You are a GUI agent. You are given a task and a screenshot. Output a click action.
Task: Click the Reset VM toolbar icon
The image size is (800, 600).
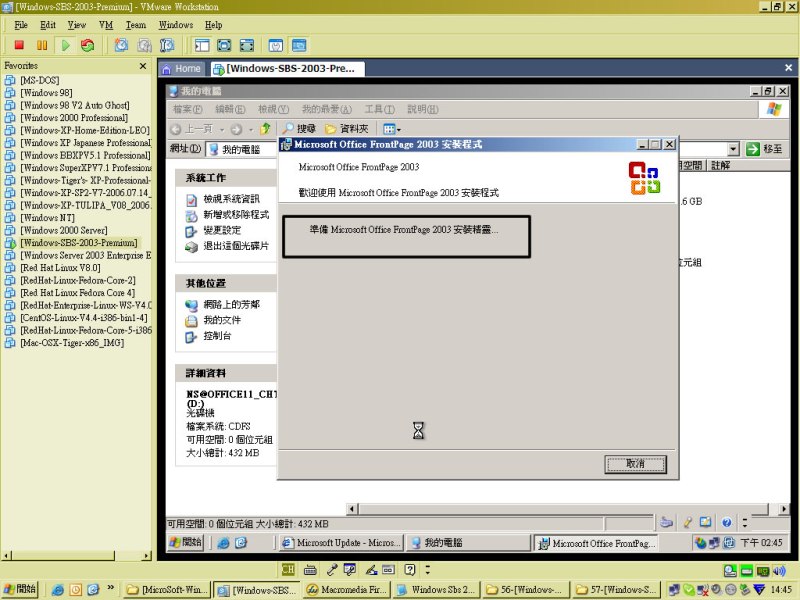(x=88, y=45)
